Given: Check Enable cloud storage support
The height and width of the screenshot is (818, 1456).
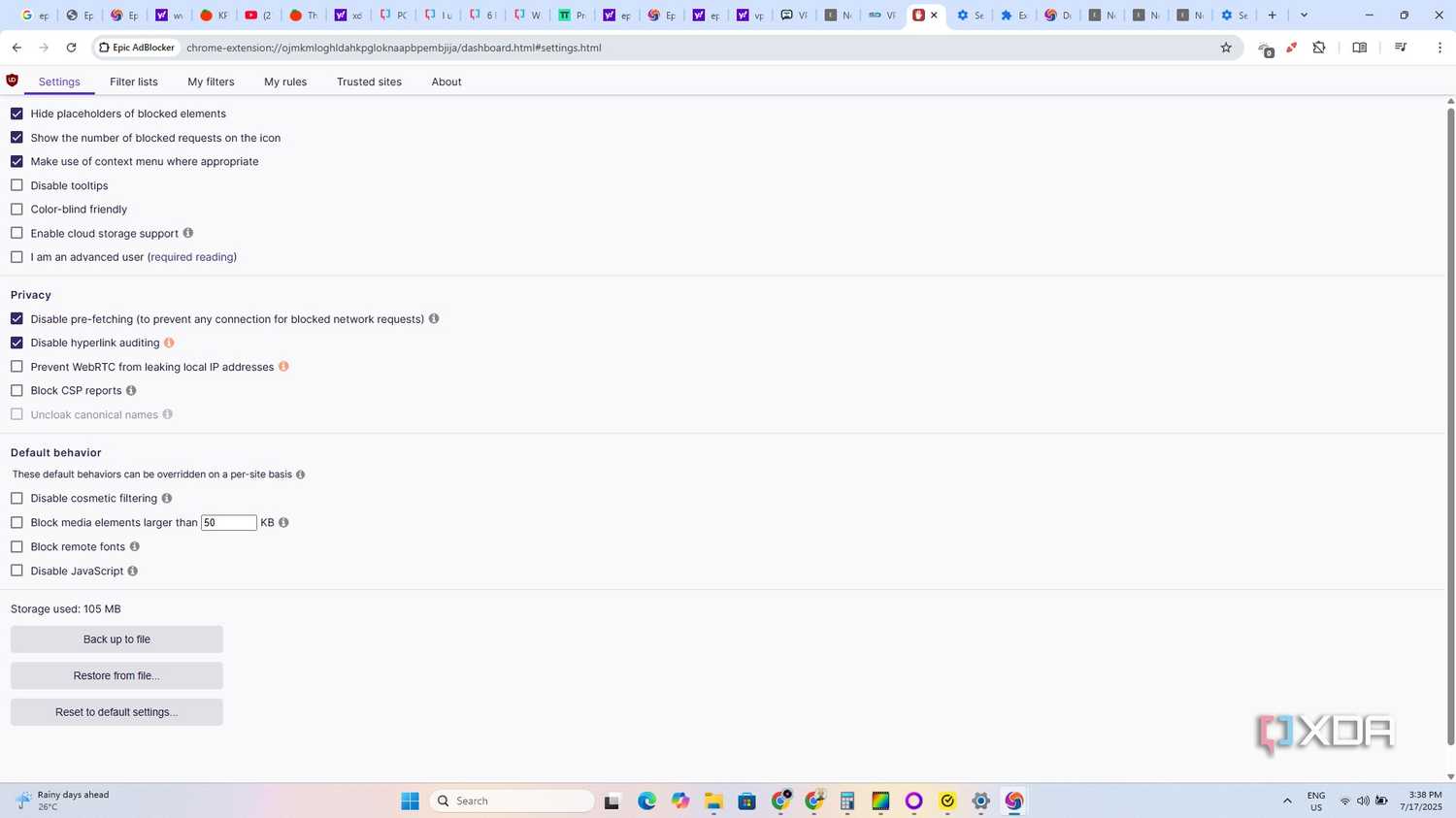Looking at the screenshot, I should 17,233.
